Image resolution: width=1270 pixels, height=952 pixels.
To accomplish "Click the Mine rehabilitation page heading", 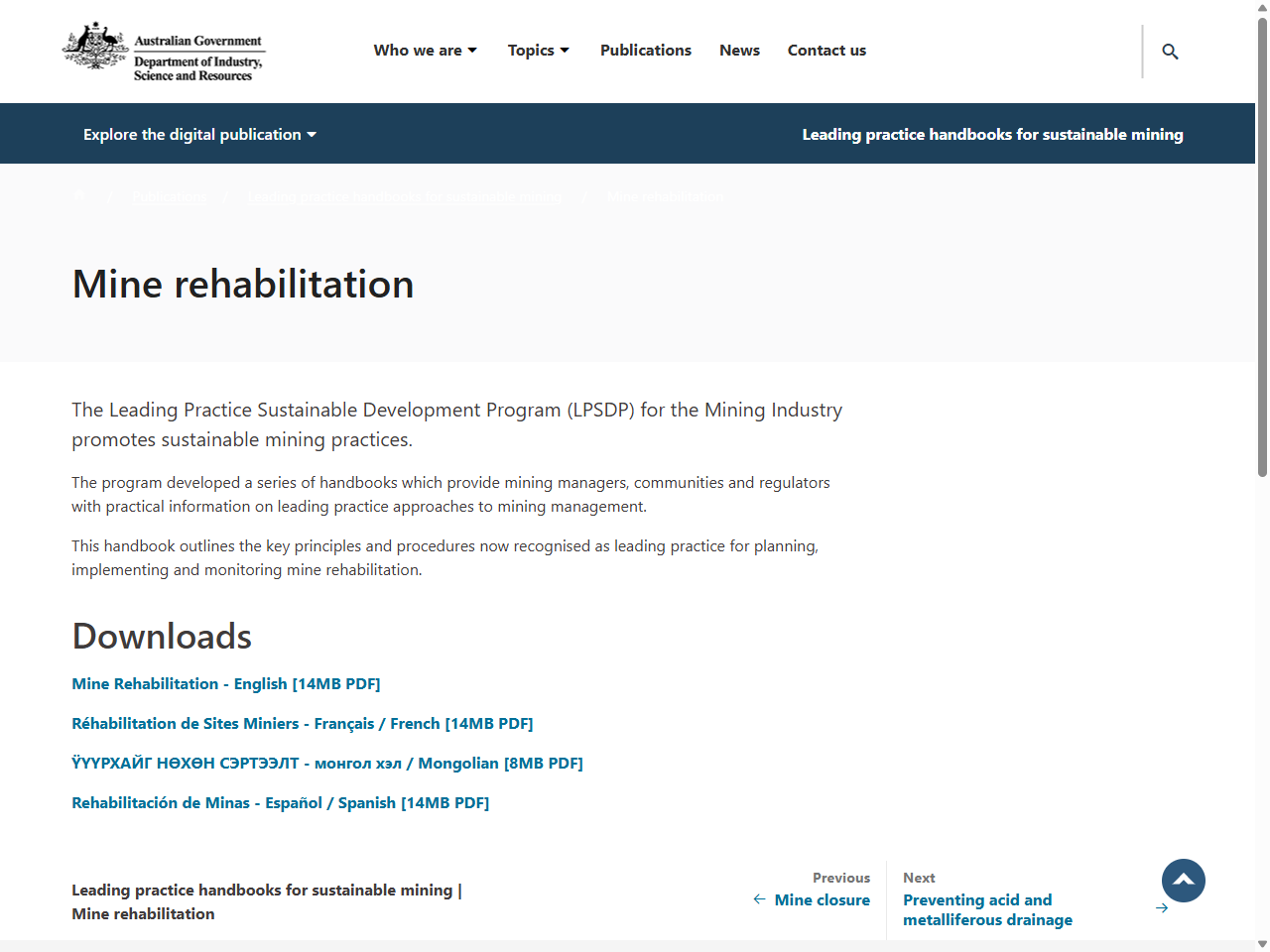I will (x=243, y=285).
